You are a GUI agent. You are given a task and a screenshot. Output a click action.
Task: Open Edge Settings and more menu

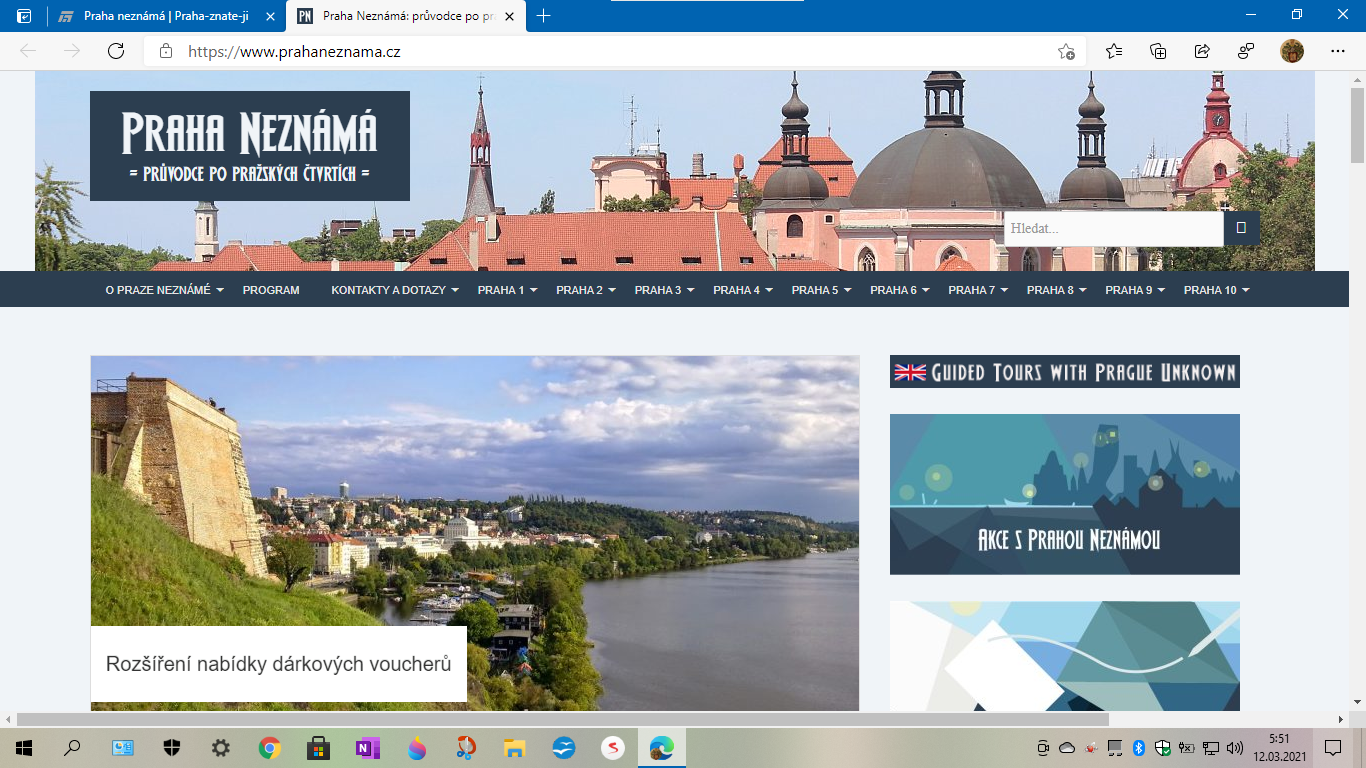pos(1338,51)
